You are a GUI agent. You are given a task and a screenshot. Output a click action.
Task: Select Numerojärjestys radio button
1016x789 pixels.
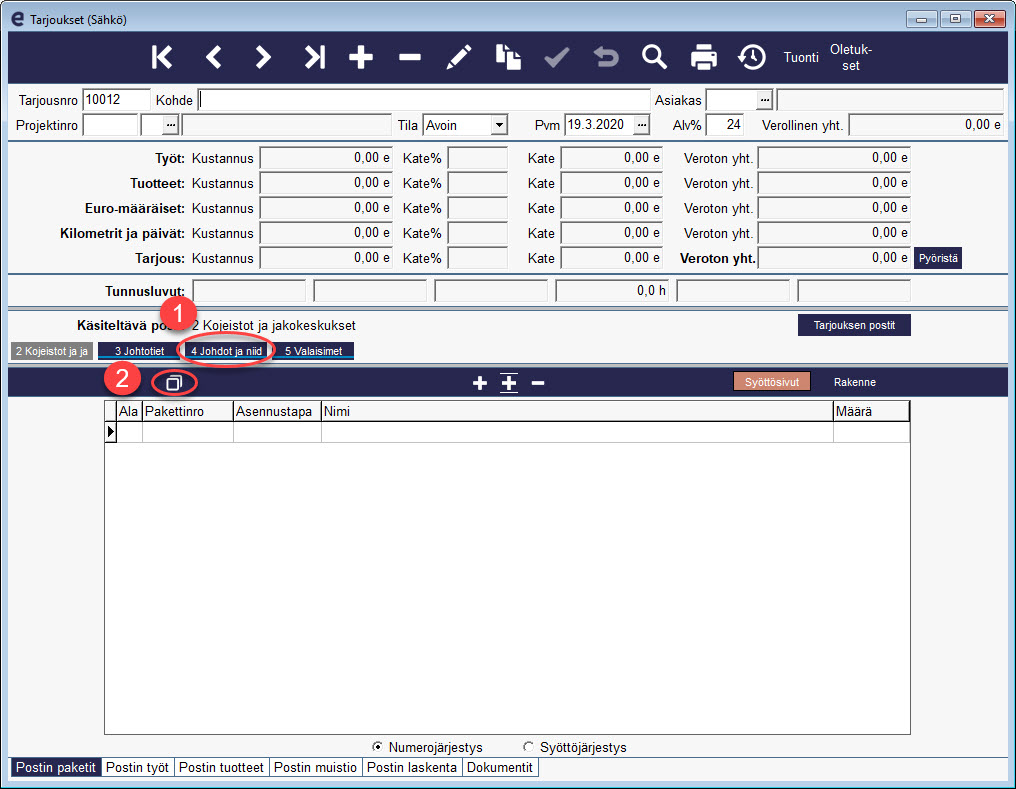pyautogui.click(x=377, y=747)
